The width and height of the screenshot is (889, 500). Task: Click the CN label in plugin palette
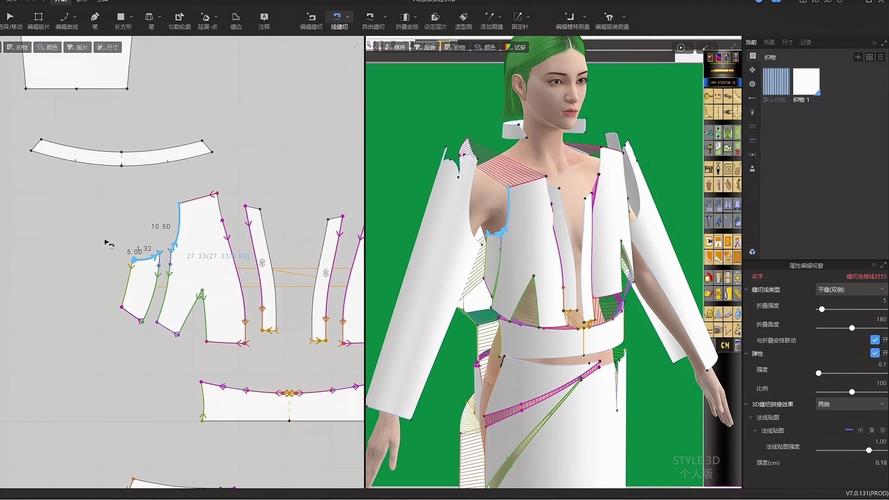point(725,345)
